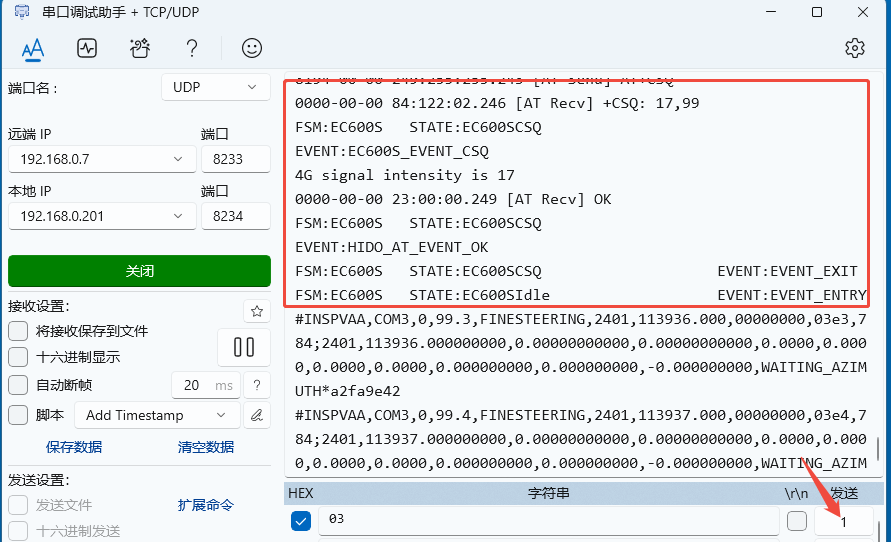891x542 pixels.
Task: Toggle hexadecimal display checkbox
Action: 18,357
